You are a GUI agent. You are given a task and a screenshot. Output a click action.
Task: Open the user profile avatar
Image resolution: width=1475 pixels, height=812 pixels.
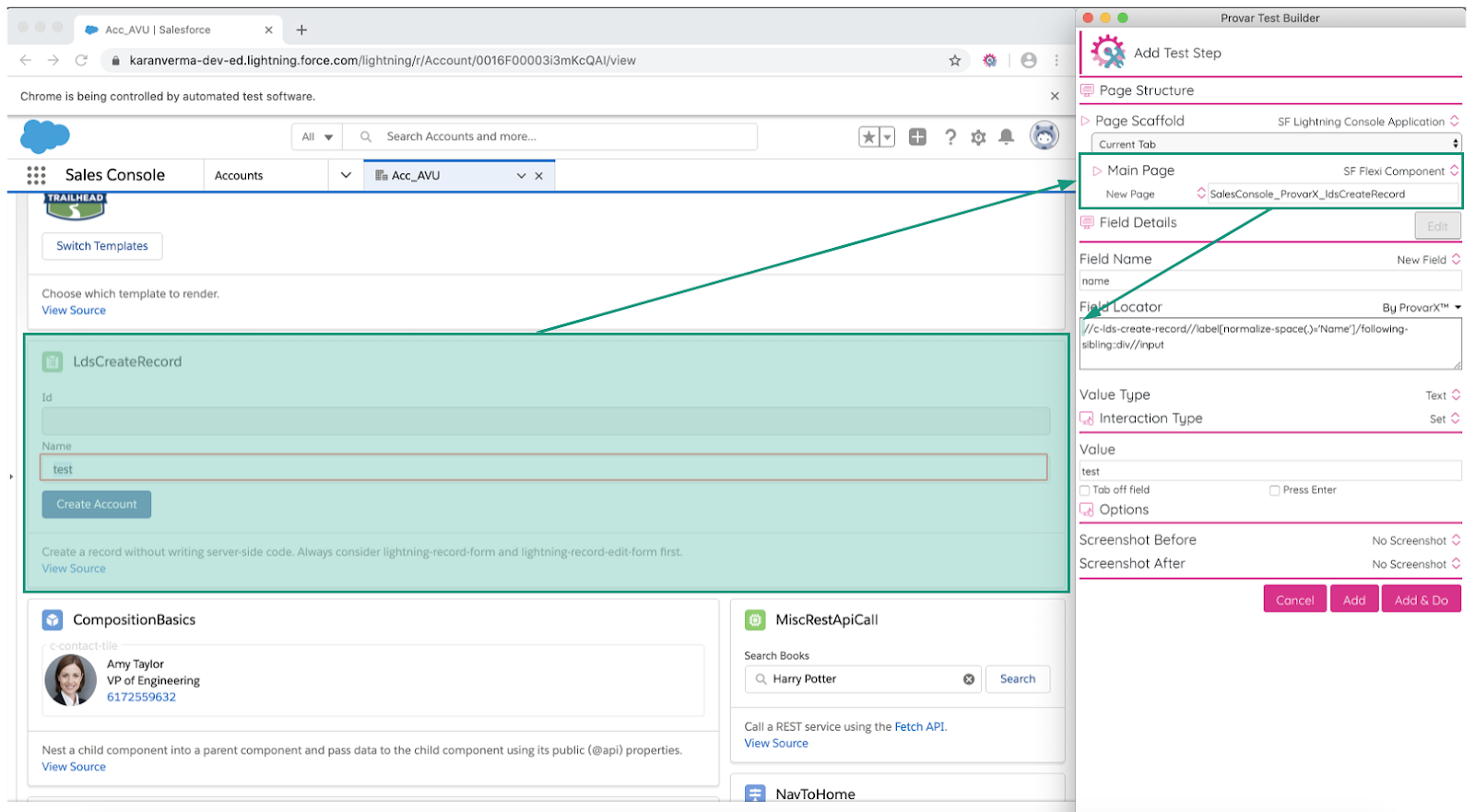(1044, 135)
